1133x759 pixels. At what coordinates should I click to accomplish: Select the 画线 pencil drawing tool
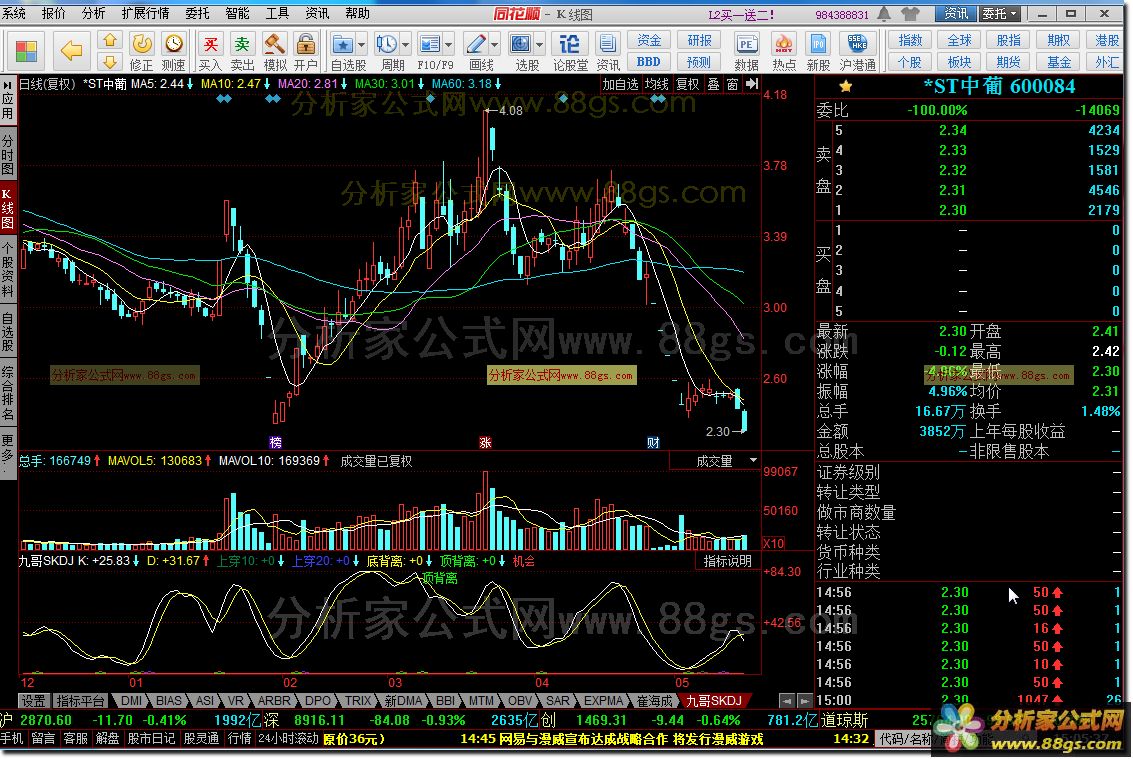tap(475, 44)
